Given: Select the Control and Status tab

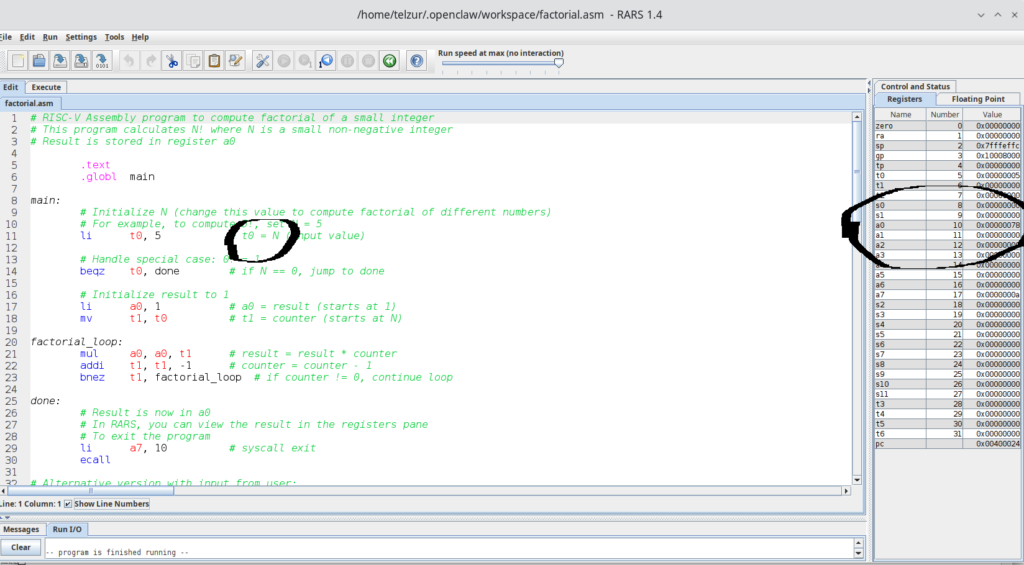Looking at the screenshot, I should [x=915, y=87].
